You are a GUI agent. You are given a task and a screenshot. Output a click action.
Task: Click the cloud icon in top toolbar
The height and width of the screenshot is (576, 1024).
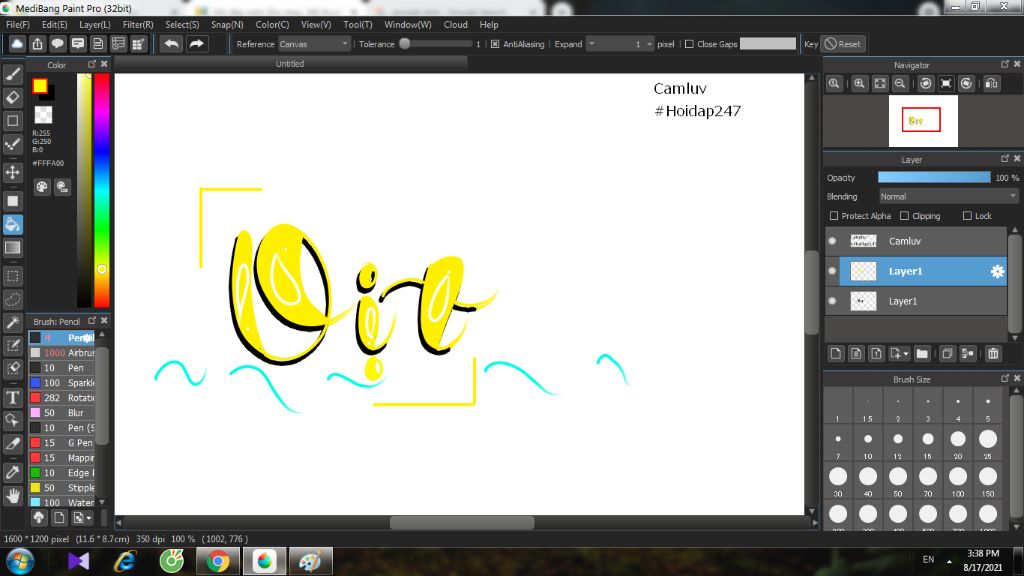pos(17,44)
